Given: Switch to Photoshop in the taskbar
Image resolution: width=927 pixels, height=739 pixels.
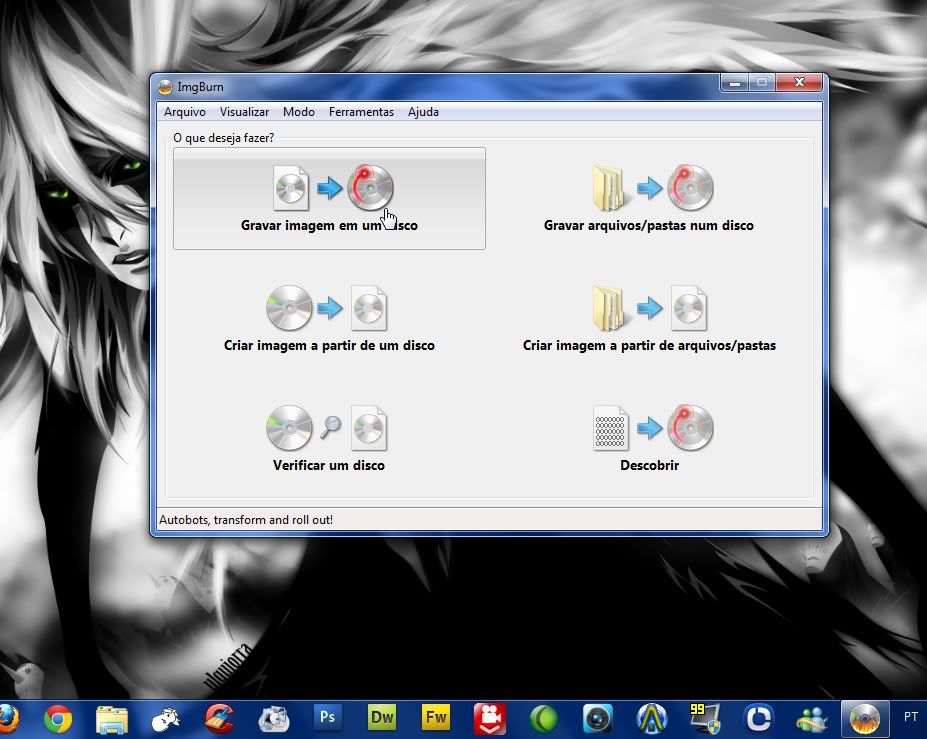Looking at the screenshot, I should pos(327,718).
